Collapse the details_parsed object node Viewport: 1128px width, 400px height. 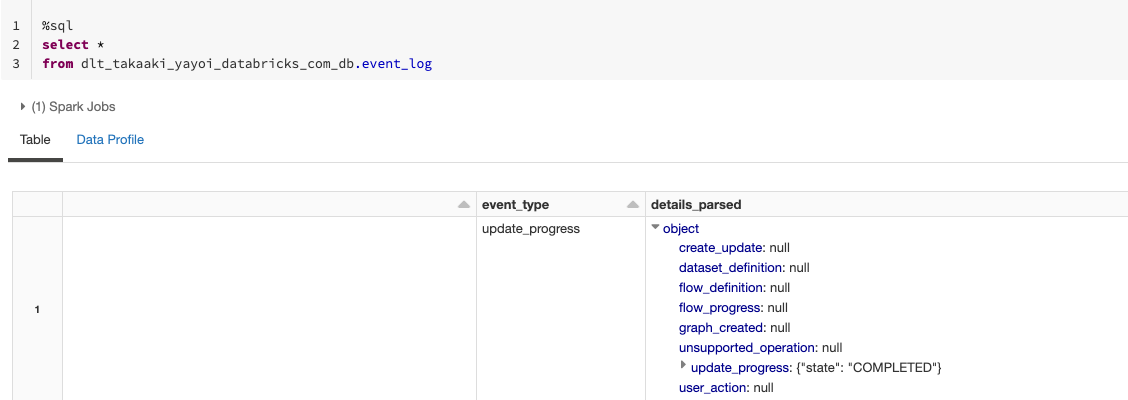pos(655,227)
